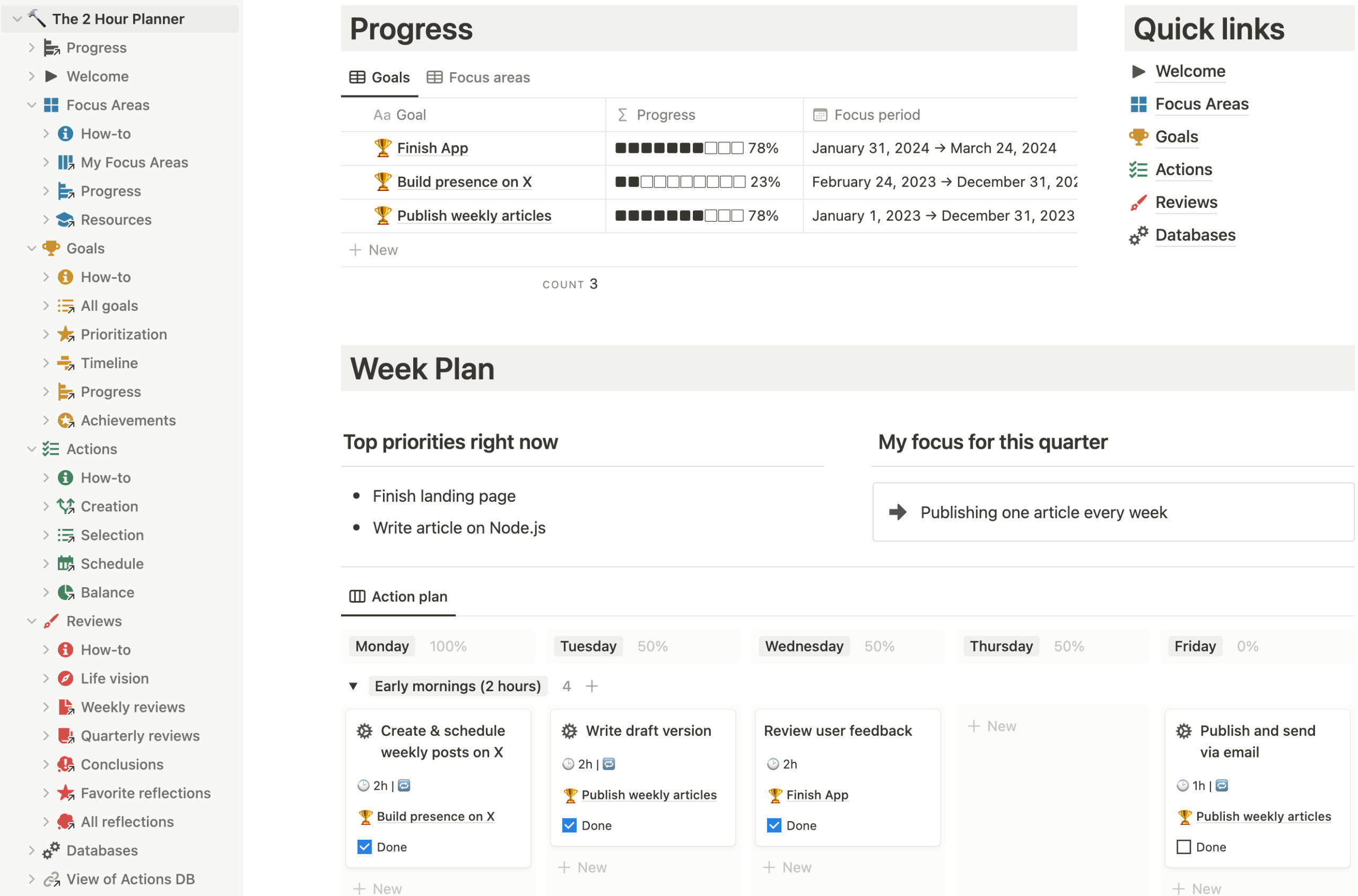Uncheck Done on Create & schedule weekly posts card
Screen dimensions: 1358x896
(364, 847)
